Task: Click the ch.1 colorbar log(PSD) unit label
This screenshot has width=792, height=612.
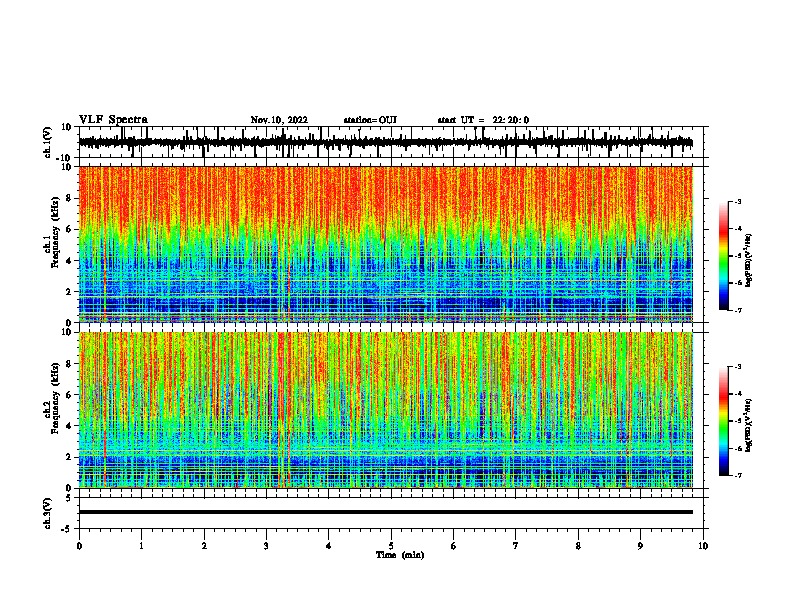Action: (x=749, y=260)
